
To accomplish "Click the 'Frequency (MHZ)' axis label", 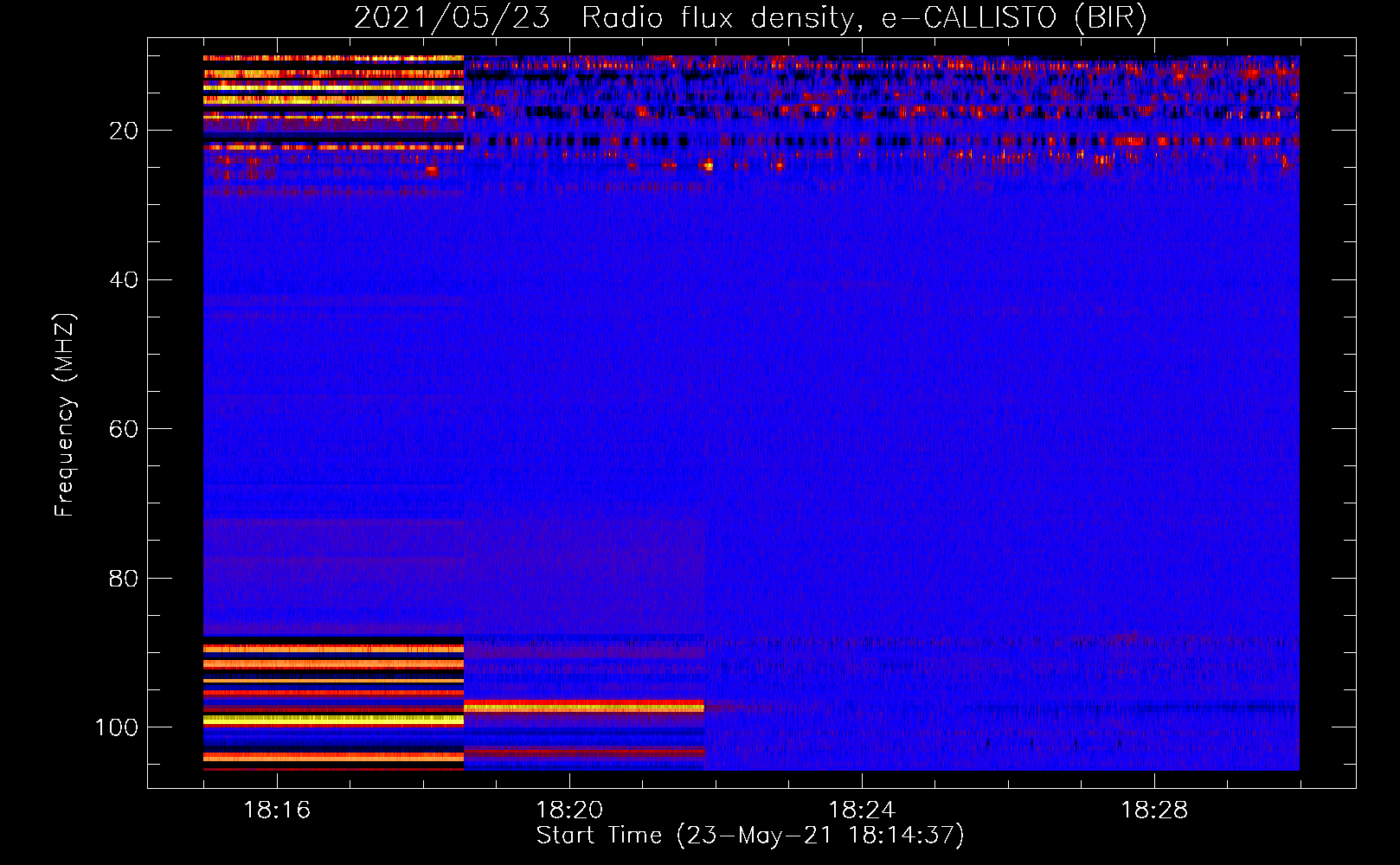I will 65,415.
